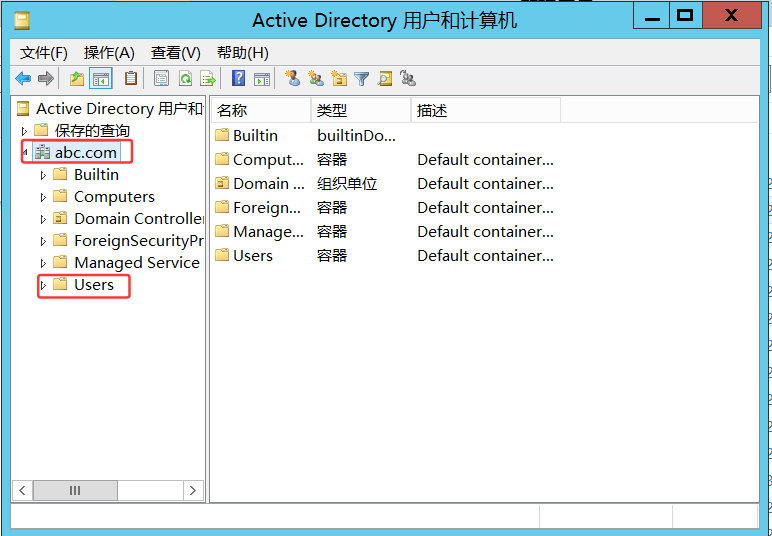
Task: Select Builtin in the left tree
Action: [x=96, y=175]
